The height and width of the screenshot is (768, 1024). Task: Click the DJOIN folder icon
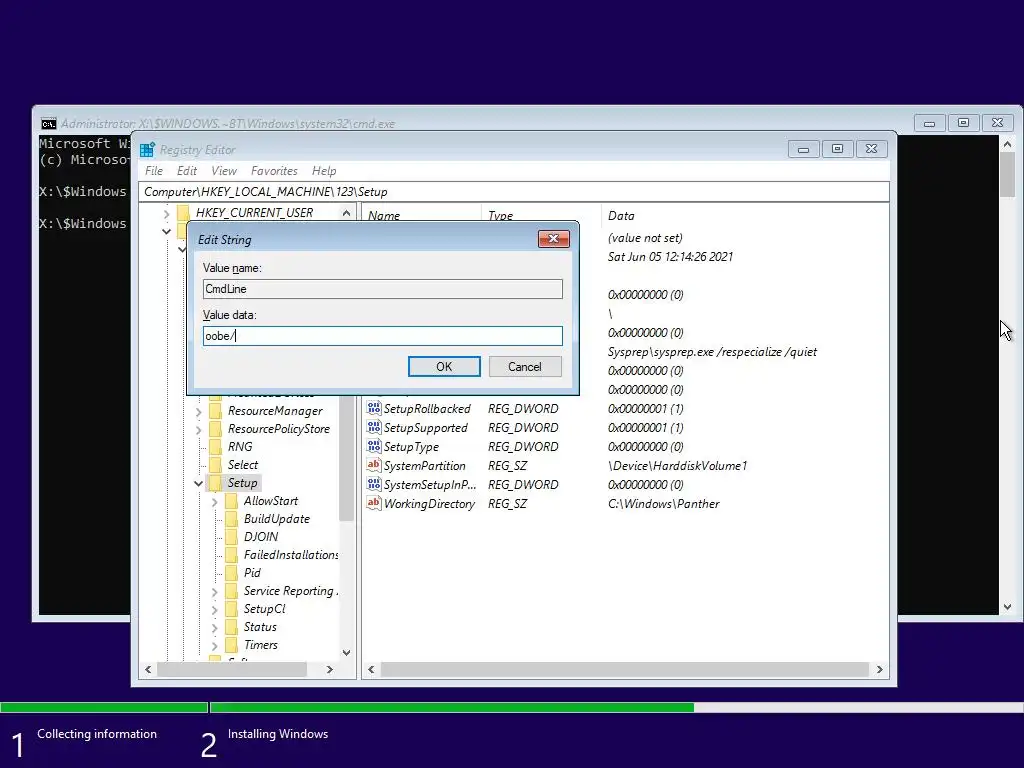pyautogui.click(x=231, y=537)
